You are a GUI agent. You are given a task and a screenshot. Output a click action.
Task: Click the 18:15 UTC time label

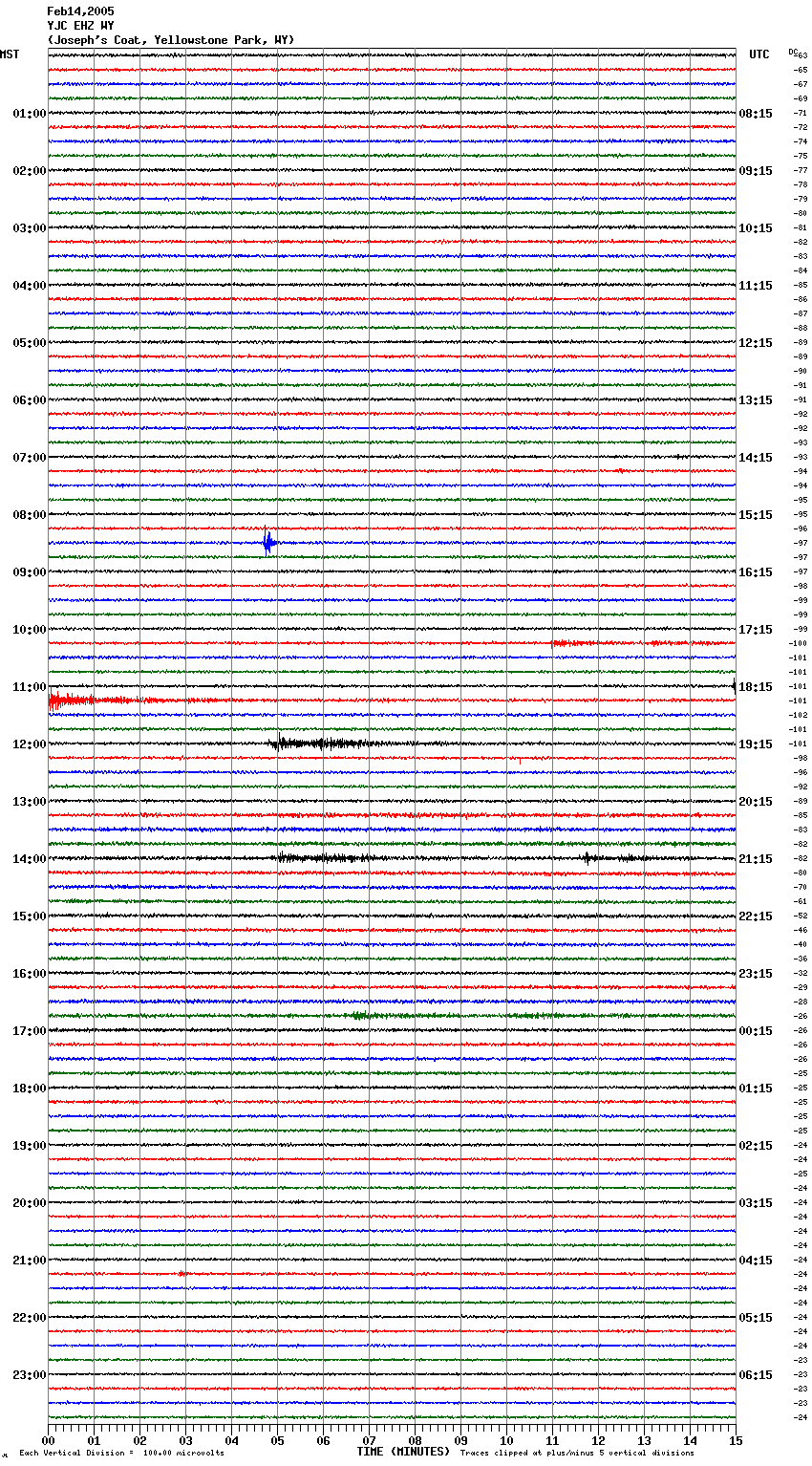tap(756, 687)
